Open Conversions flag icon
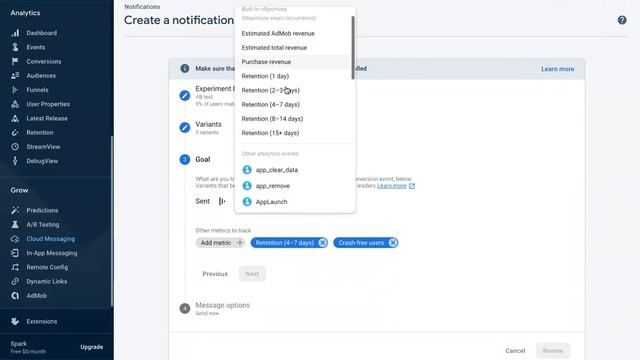The image size is (640, 360). click(15, 62)
